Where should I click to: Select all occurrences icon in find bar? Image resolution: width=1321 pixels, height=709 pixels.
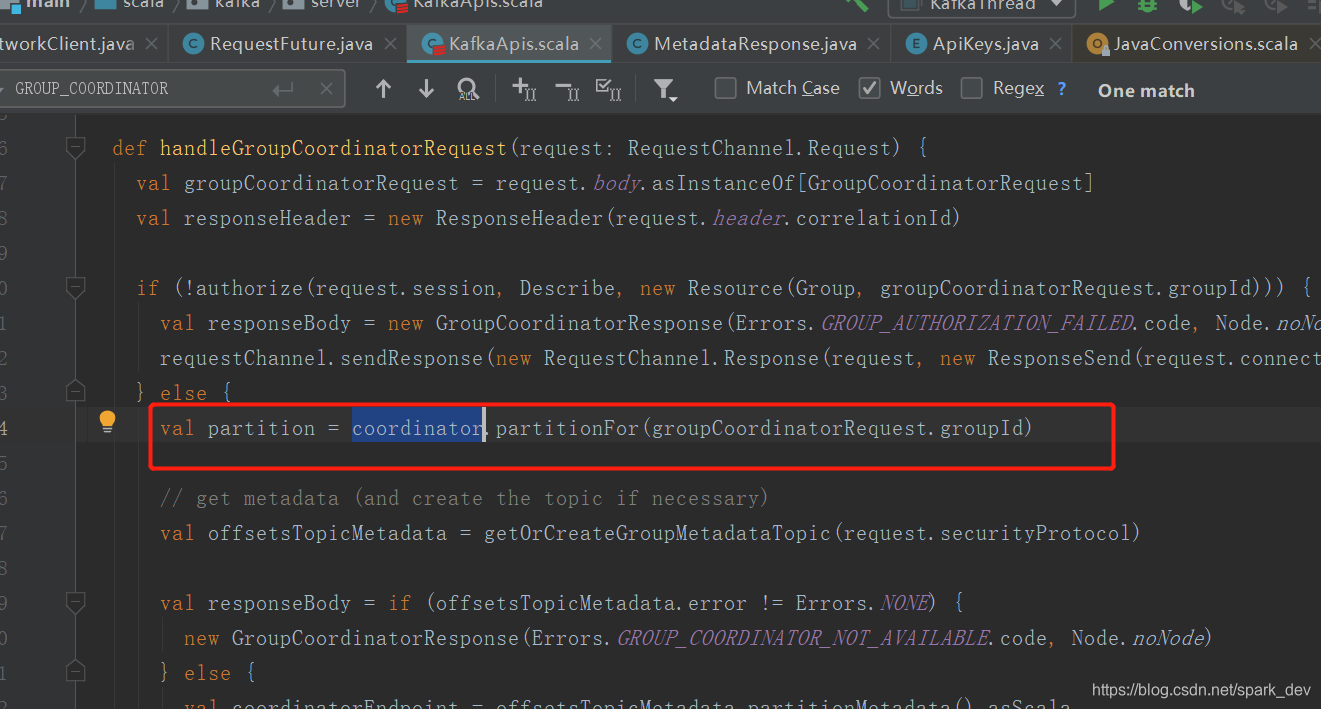click(609, 89)
